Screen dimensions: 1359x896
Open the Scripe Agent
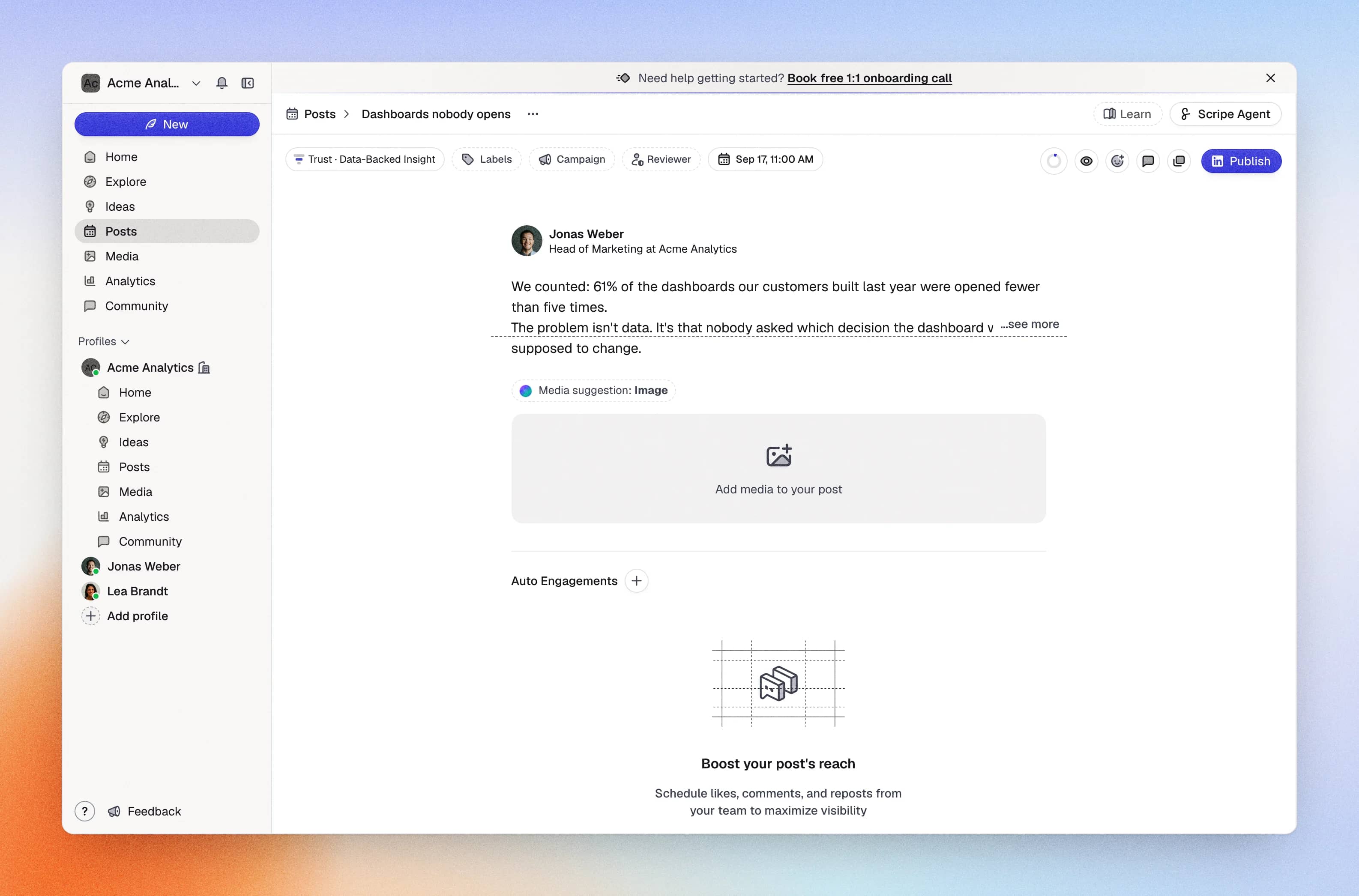(x=1225, y=114)
